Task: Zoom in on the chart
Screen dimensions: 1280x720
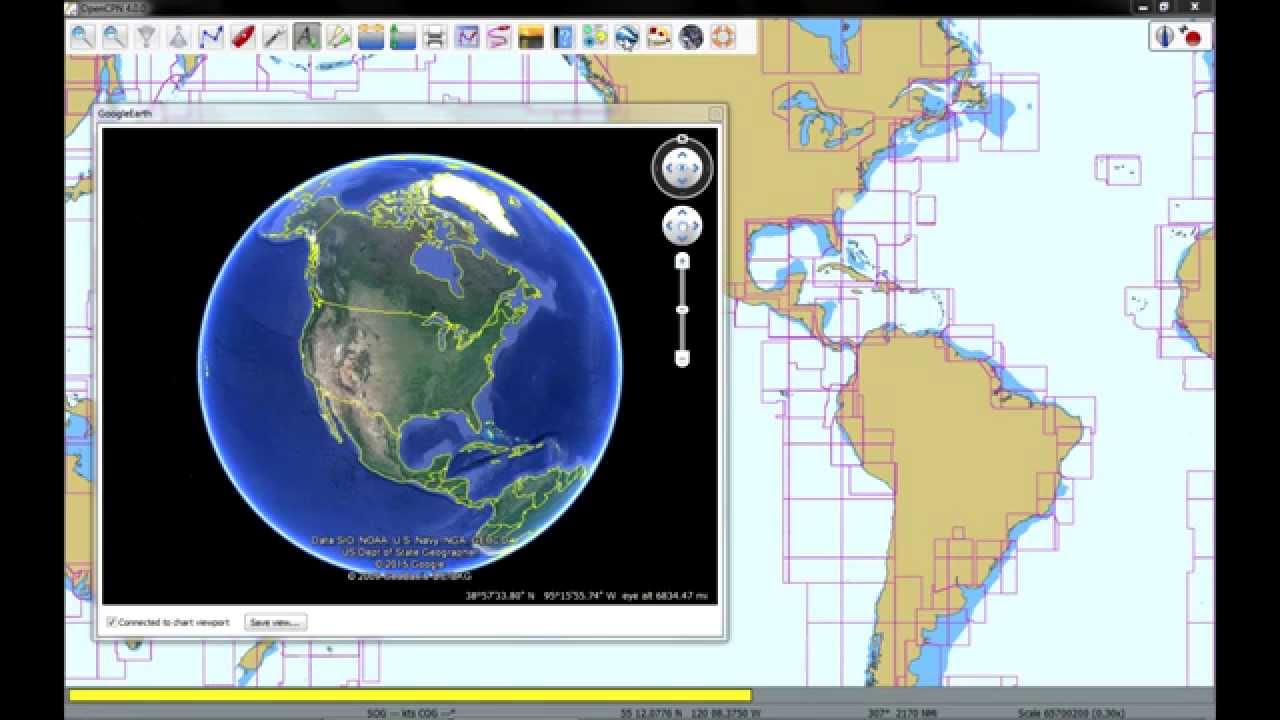Action: pos(82,38)
